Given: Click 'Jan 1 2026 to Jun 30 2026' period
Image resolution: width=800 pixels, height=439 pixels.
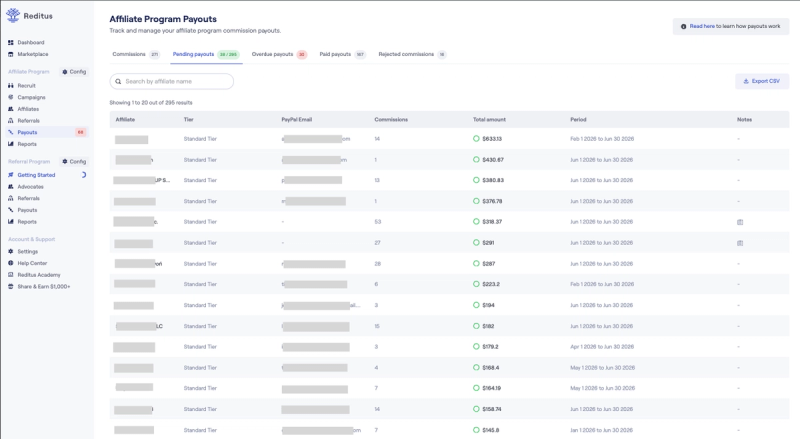Looking at the screenshot, I should coord(602,430).
